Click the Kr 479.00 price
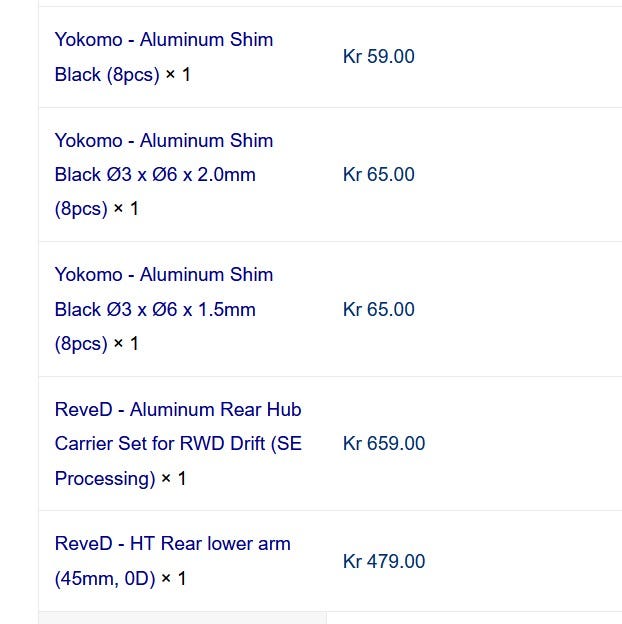 coord(384,561)
